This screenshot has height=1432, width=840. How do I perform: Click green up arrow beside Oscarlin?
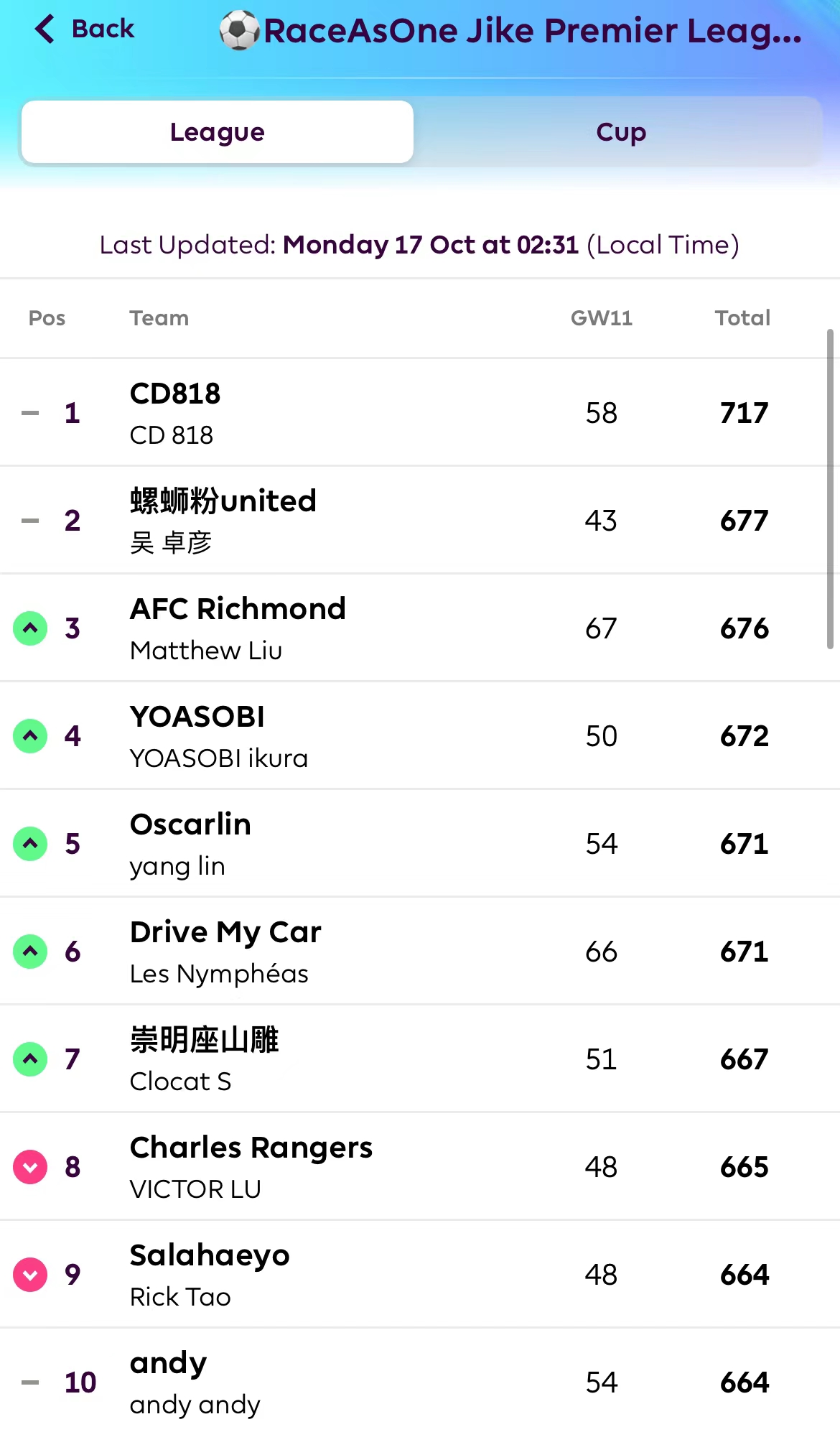[30, 844]
